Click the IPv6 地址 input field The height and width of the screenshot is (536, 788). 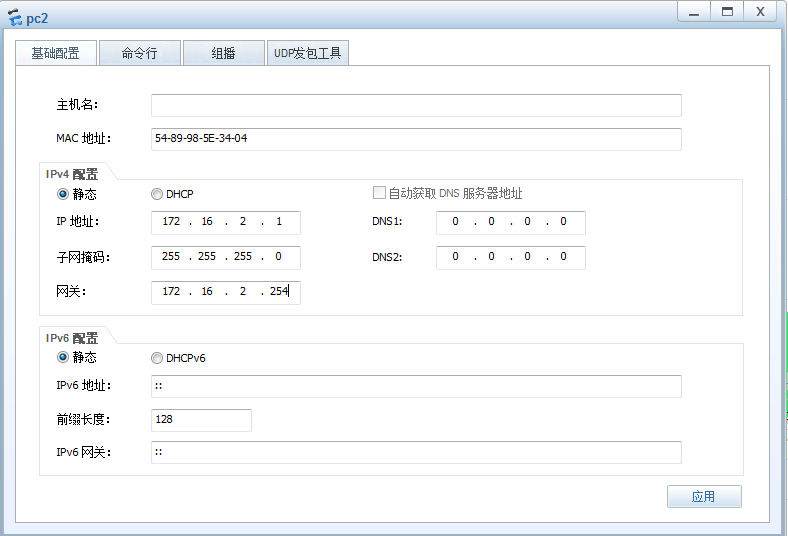(x=416, y=386)
